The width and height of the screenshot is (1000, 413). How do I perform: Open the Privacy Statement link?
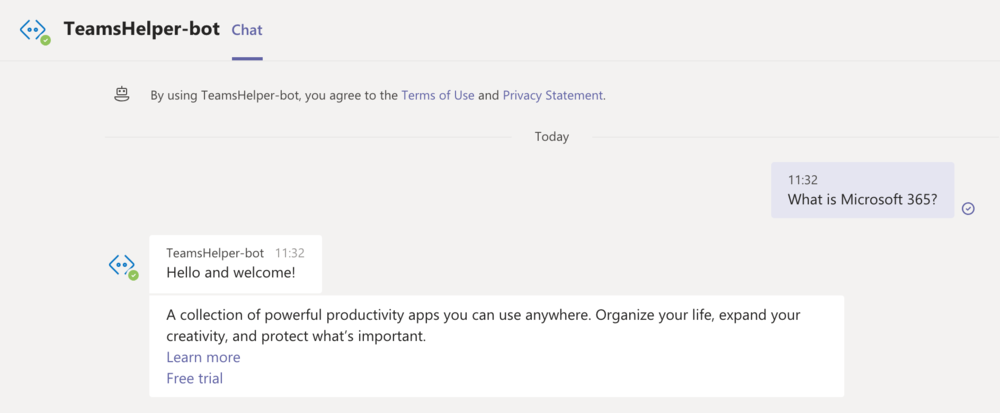552,96
